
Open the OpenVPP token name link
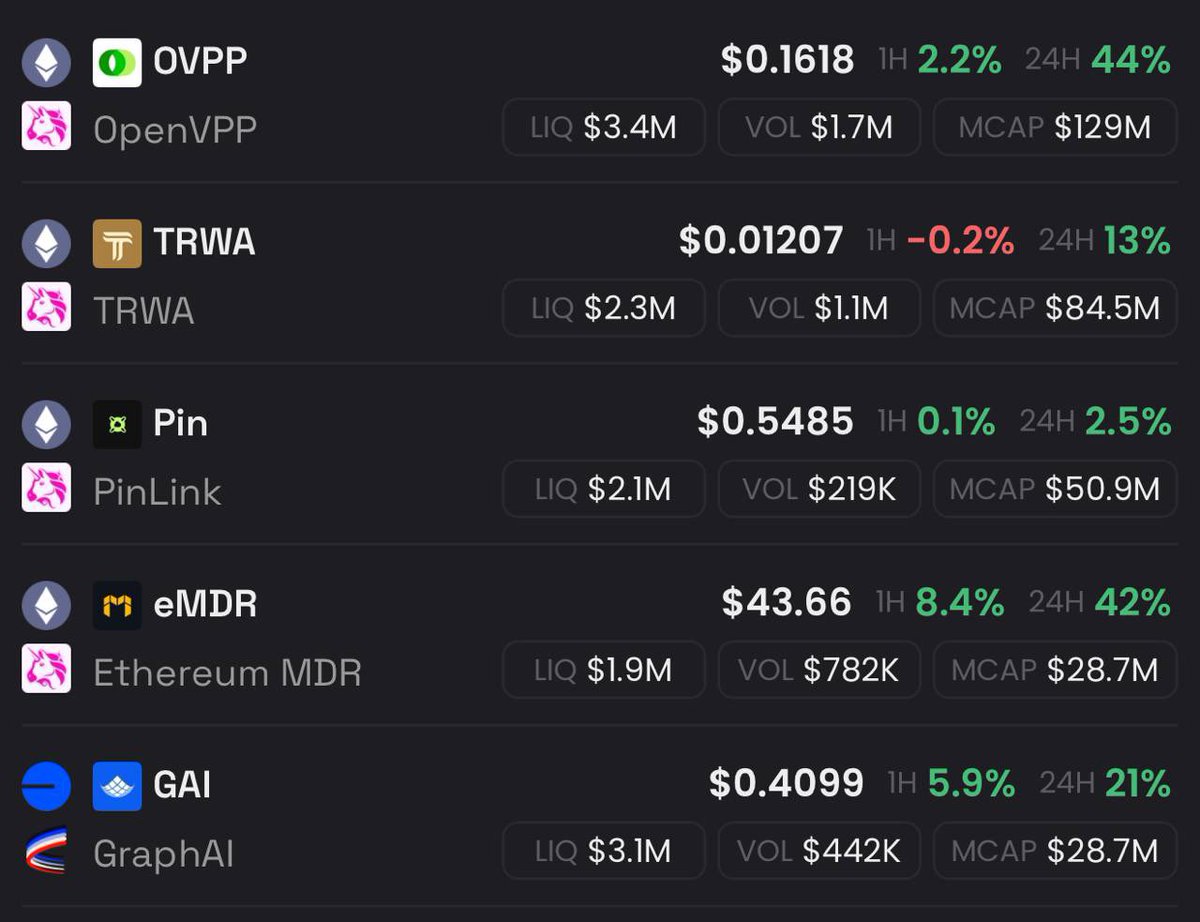(x=175, y=129)
